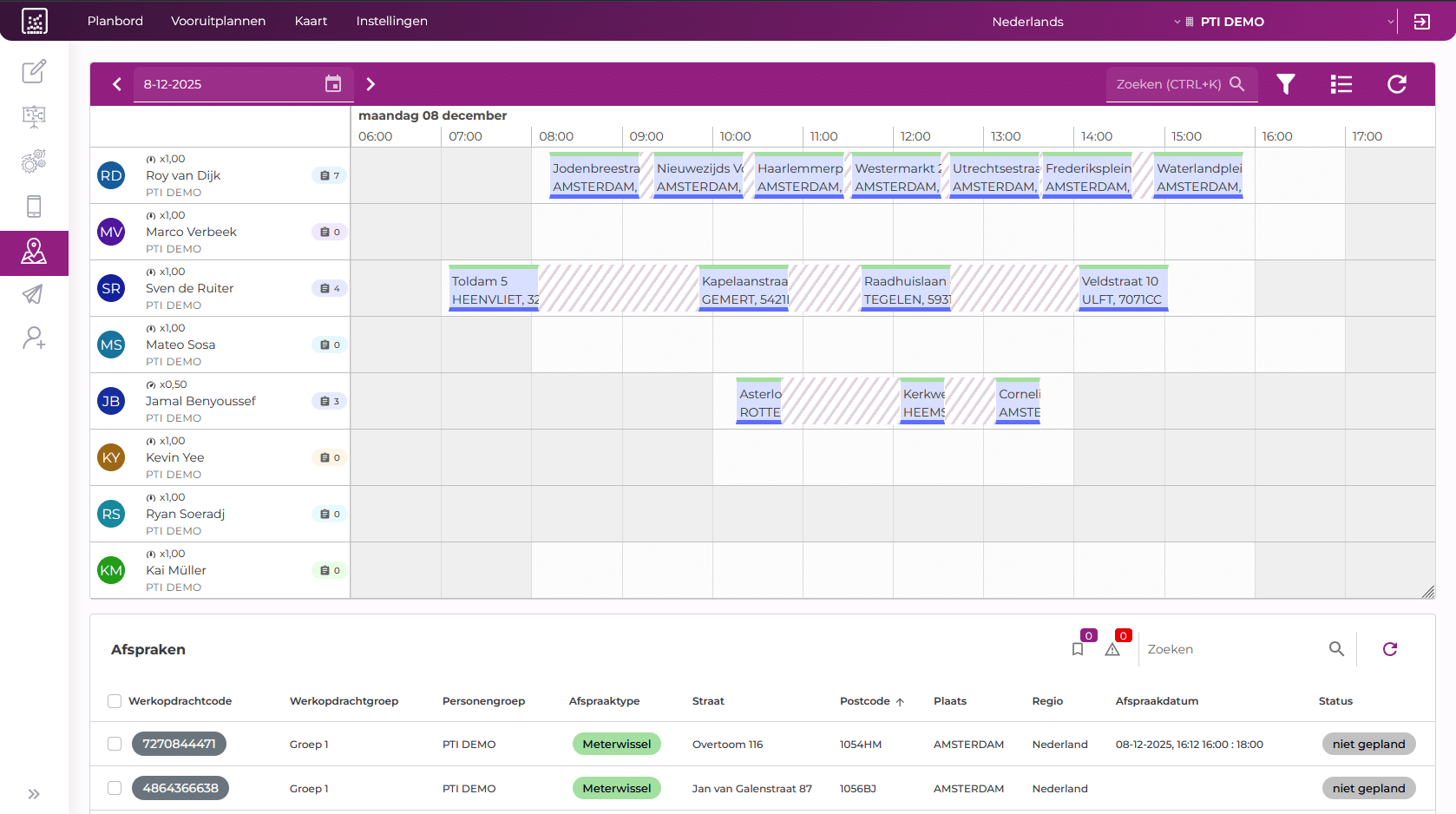Screen dimensions: 1456x814
Task: Open the Planbord menu
Action: click(115, 21)
